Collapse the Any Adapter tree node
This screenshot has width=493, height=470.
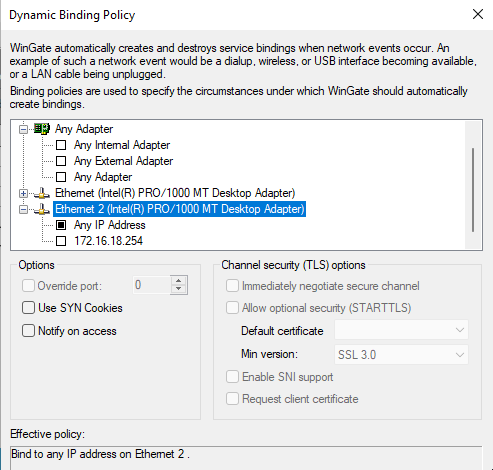click(23, 129)
